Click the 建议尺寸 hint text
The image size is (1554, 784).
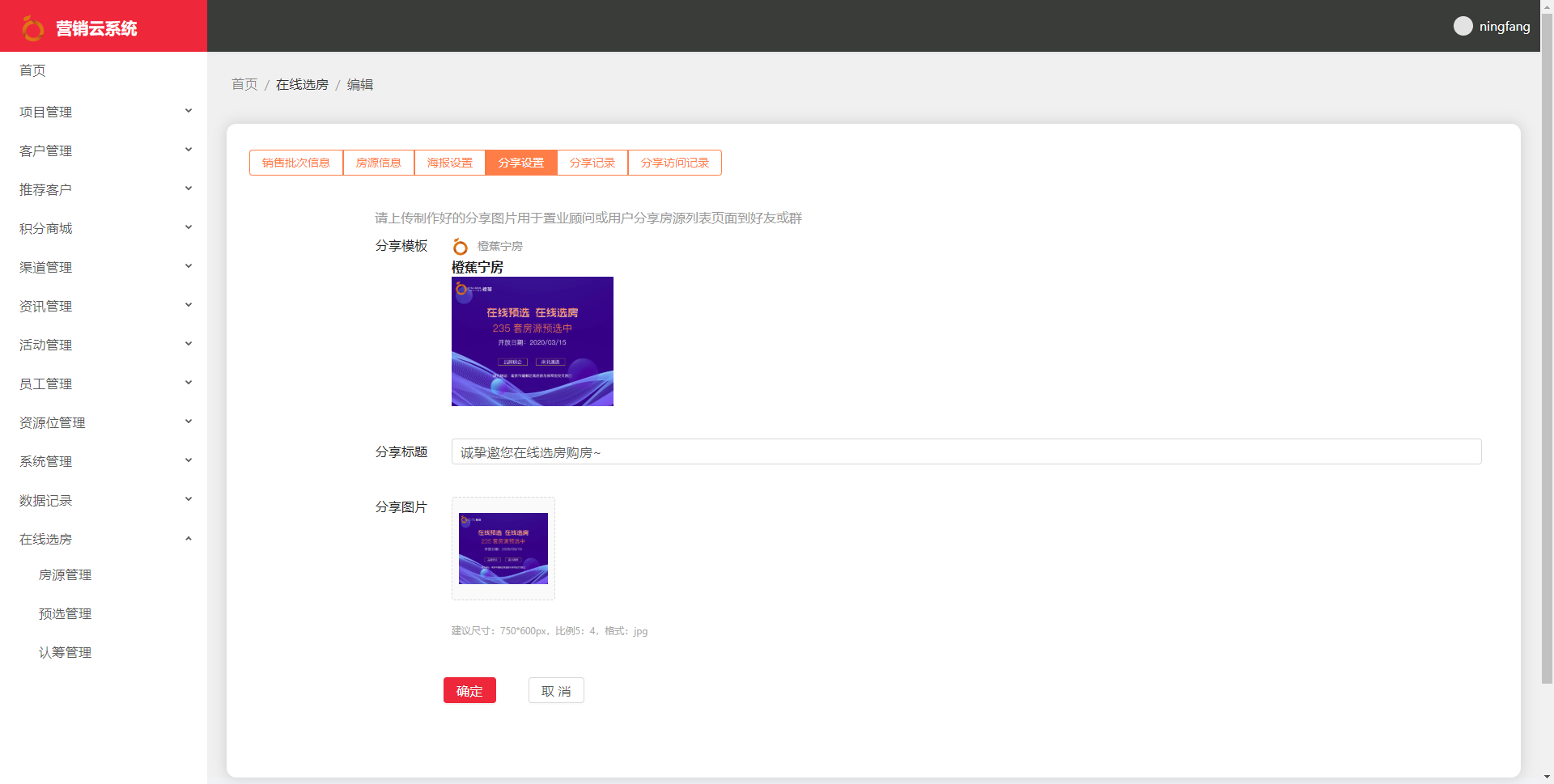(550, 631)
